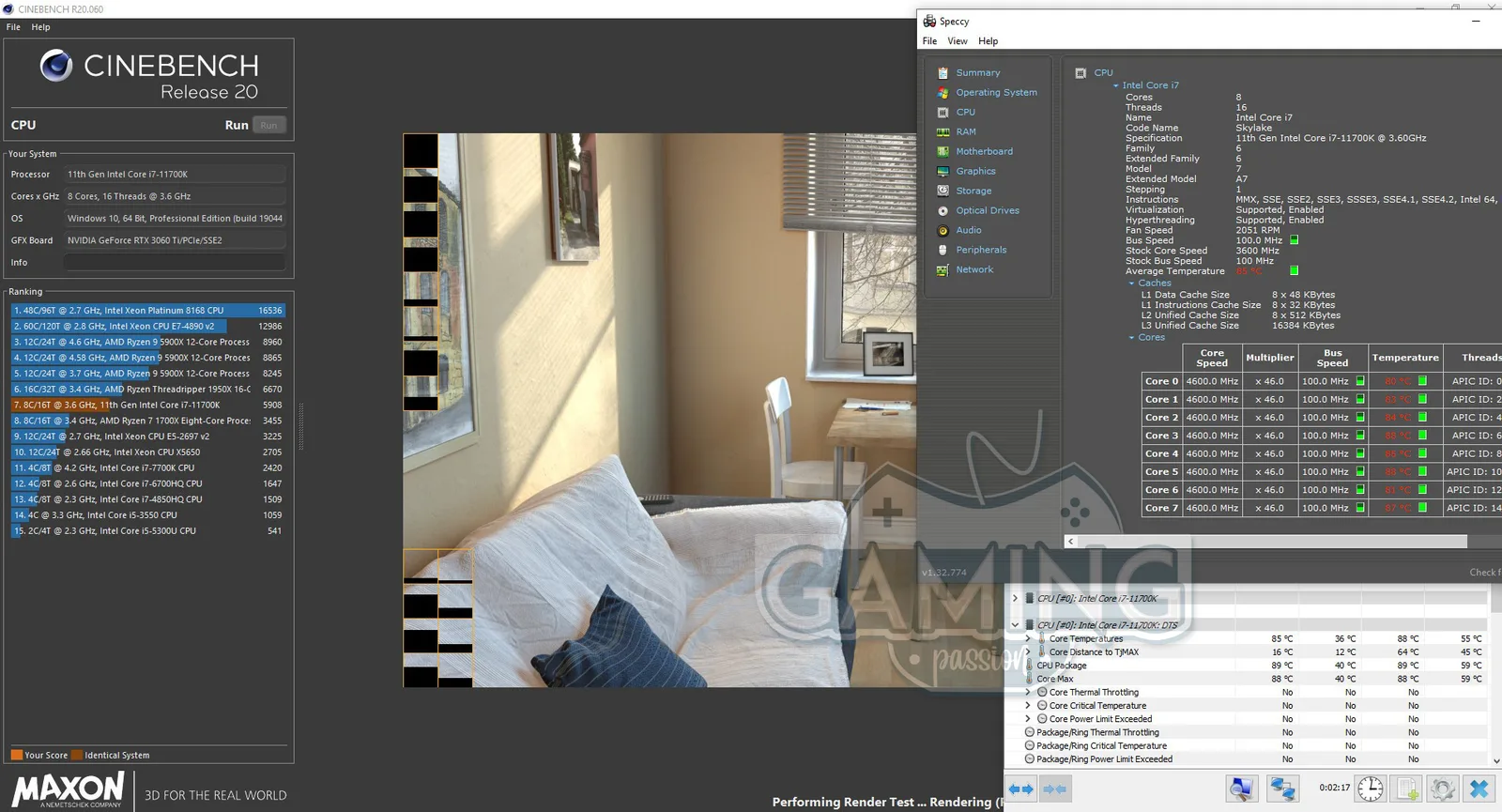Collapse the CPU [#0]: Intel Core i7-11700K: DTS group
1502x812 pixels.
[x=1015, y=624]
